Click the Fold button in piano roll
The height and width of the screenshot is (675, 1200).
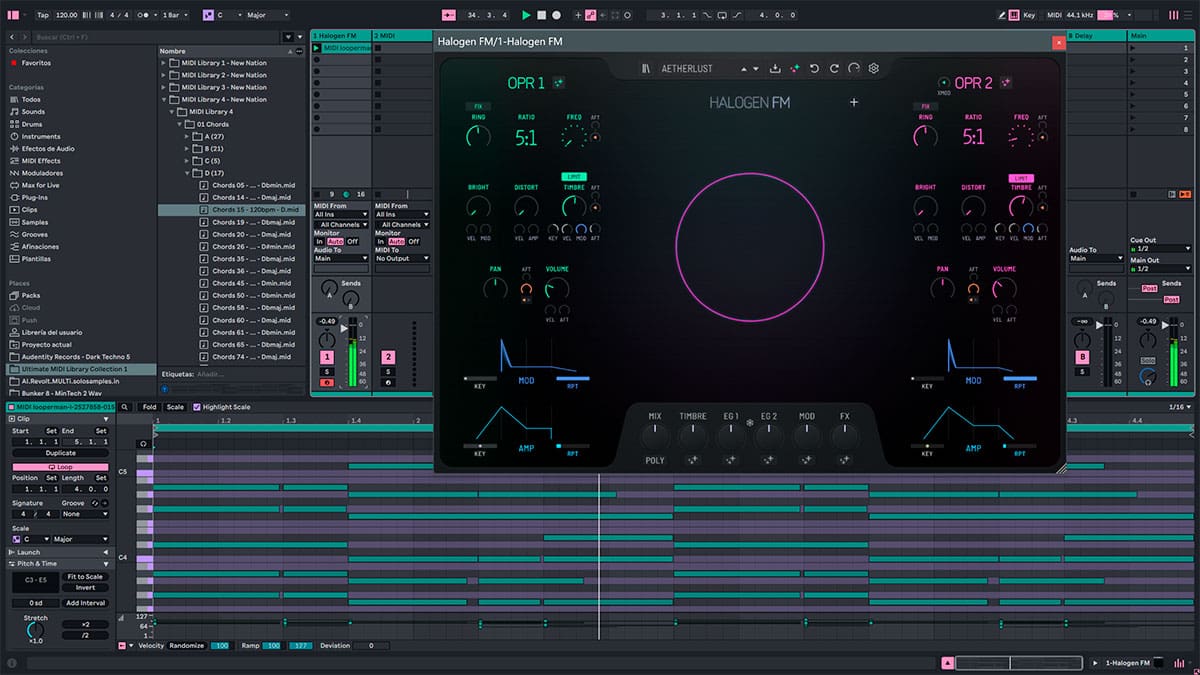point(149,407)
